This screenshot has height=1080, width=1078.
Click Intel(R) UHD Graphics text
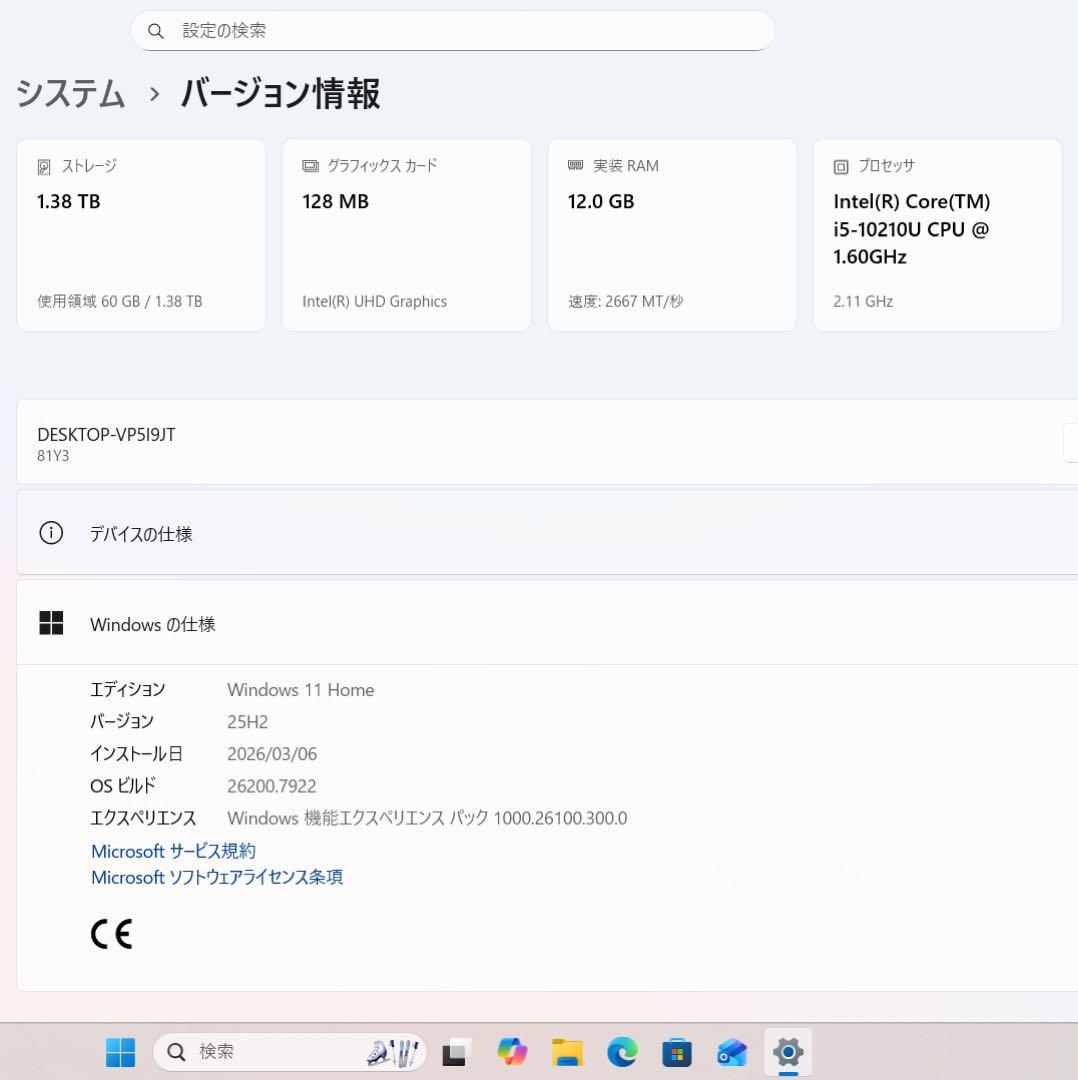[375, 302]
